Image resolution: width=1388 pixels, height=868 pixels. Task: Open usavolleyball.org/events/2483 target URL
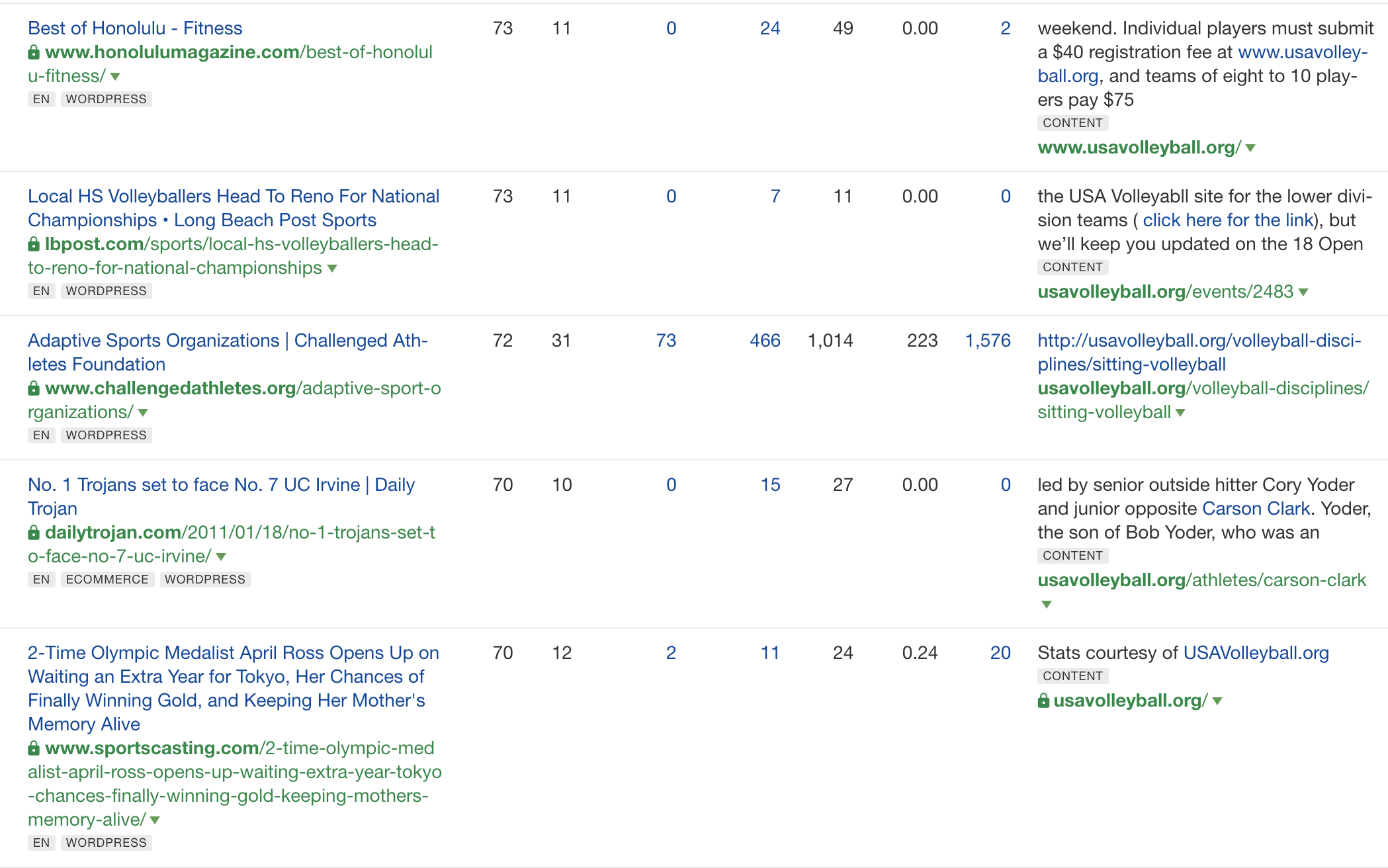coord(1165,292)
